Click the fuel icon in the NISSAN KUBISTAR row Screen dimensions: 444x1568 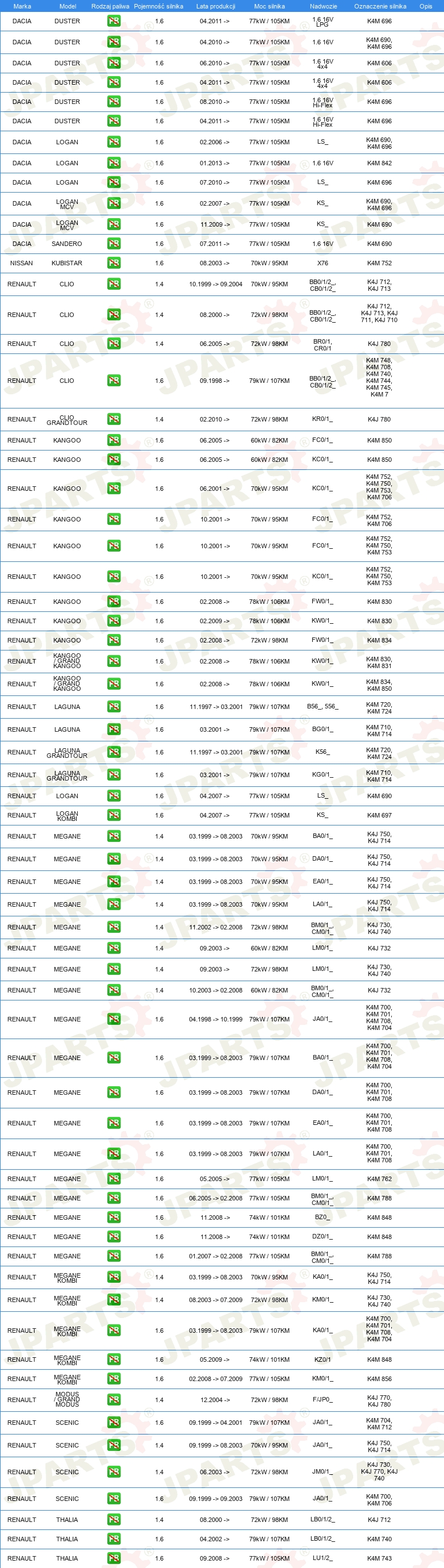(x=114, y=263)
